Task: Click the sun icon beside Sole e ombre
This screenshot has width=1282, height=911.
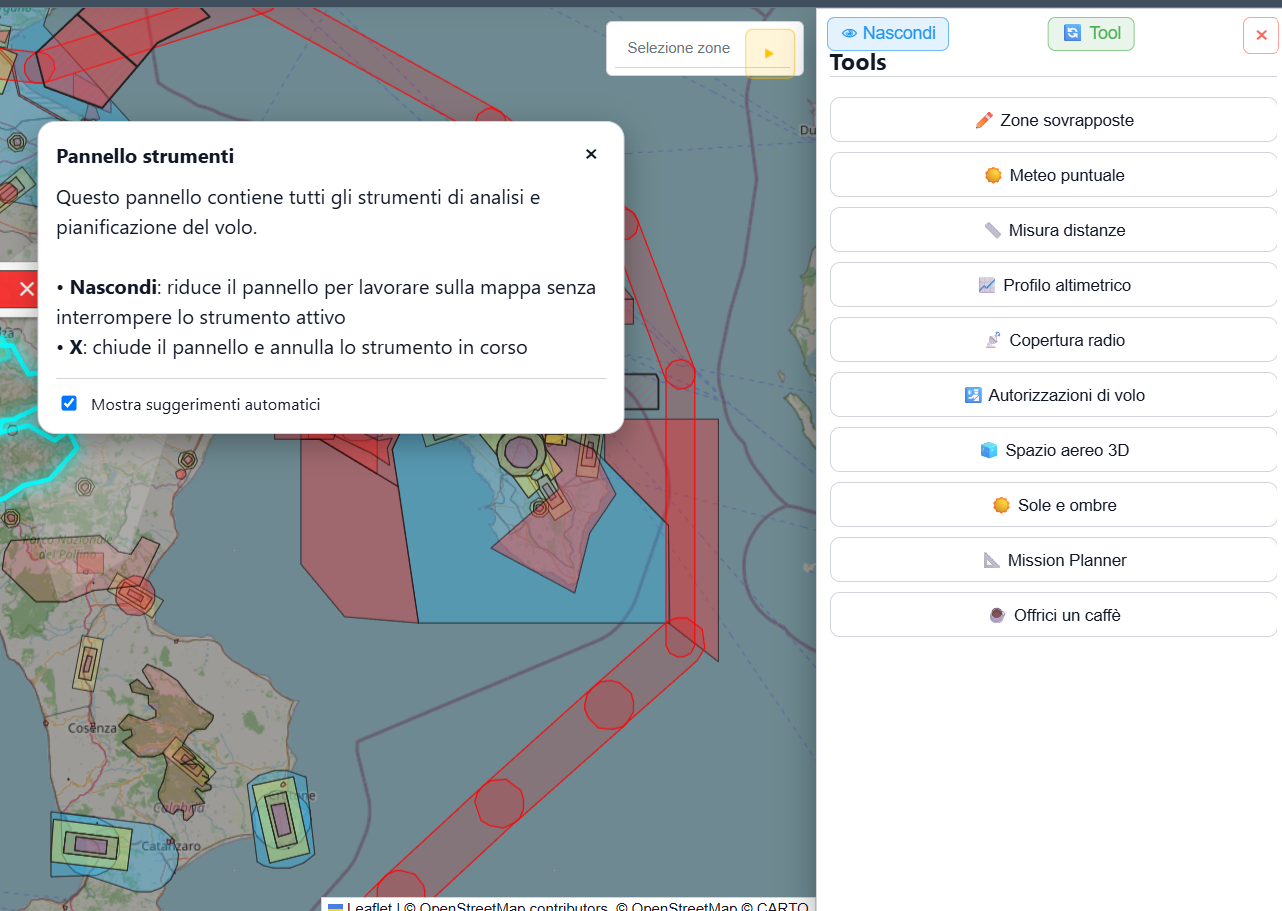Action: [x=1001, y=505]
